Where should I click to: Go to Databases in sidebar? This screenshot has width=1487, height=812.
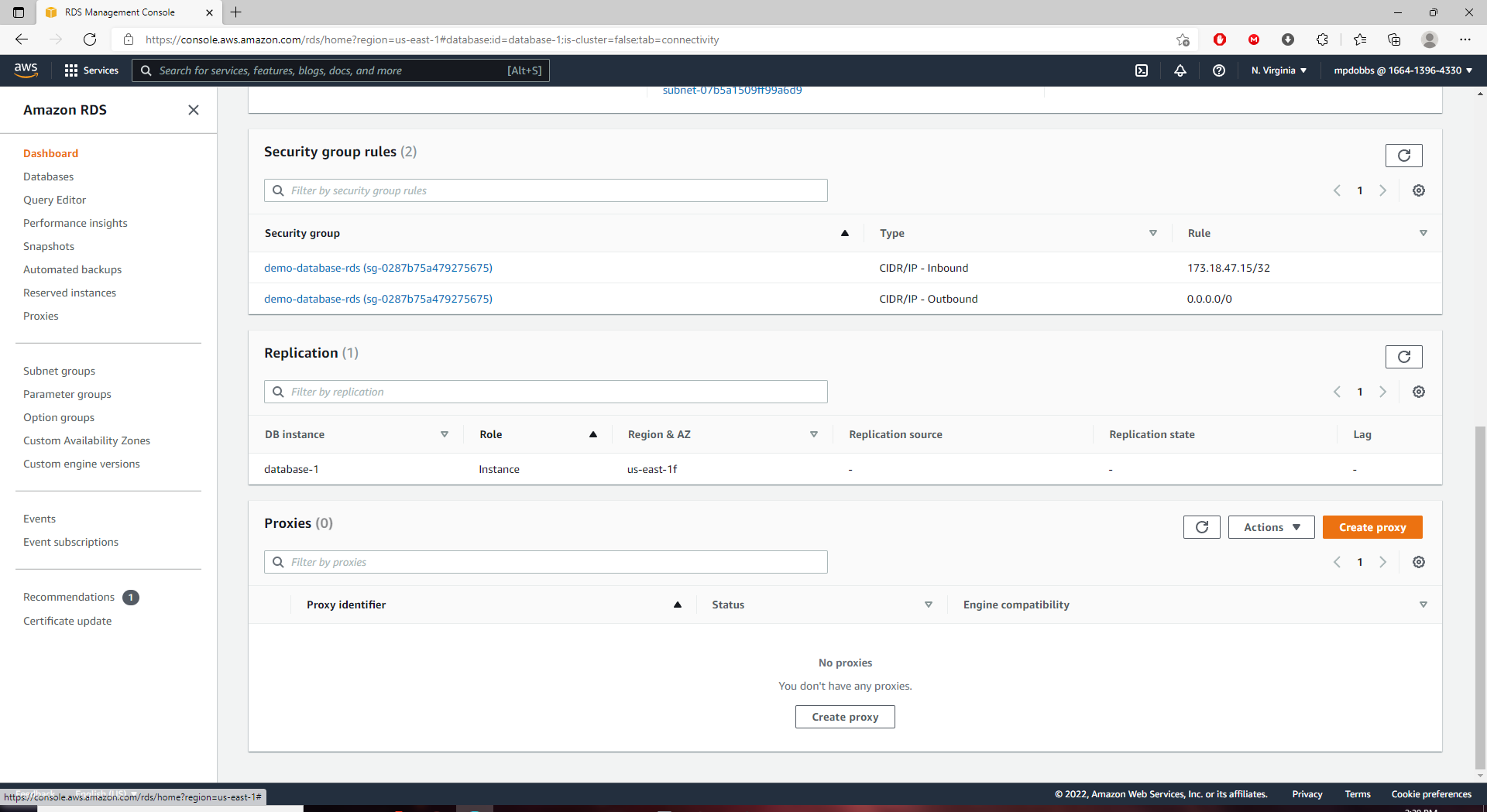48,176
